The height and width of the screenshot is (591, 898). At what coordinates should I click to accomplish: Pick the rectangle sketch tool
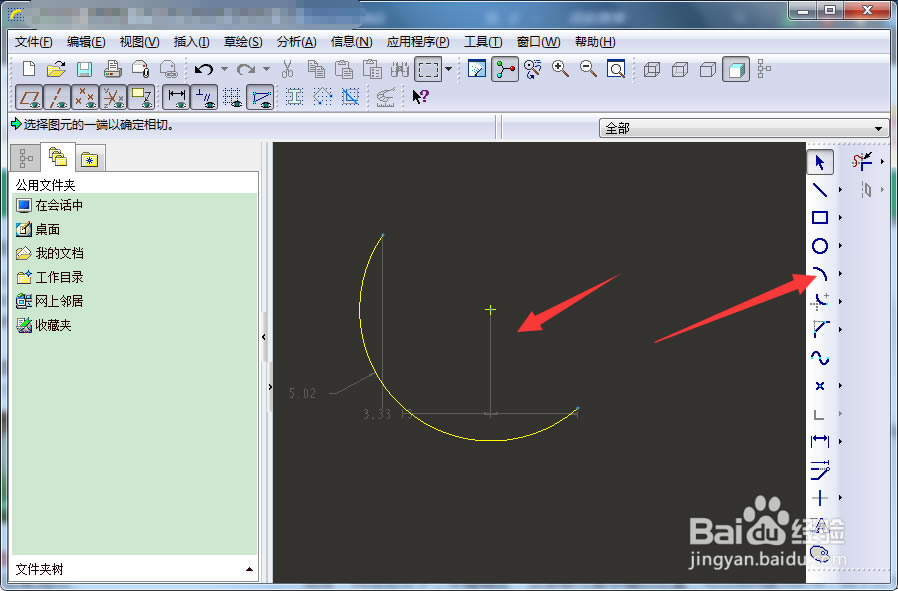tap(819, 218)
